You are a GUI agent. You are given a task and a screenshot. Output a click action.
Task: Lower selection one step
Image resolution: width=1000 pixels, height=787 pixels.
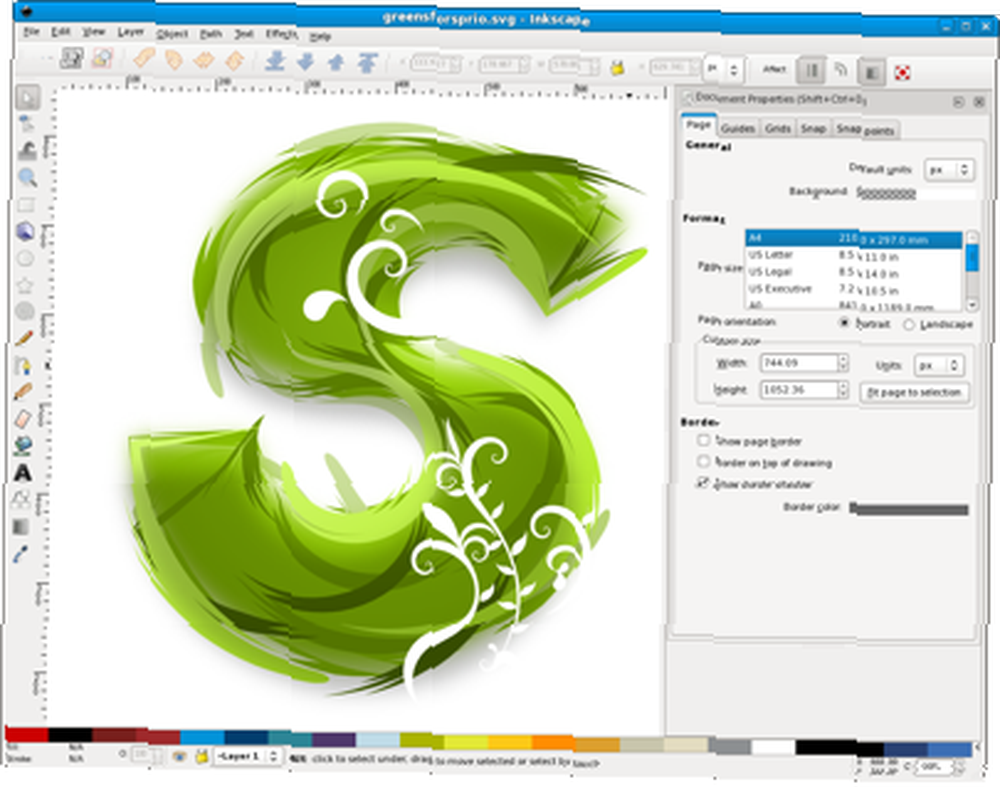click(306, 62)
